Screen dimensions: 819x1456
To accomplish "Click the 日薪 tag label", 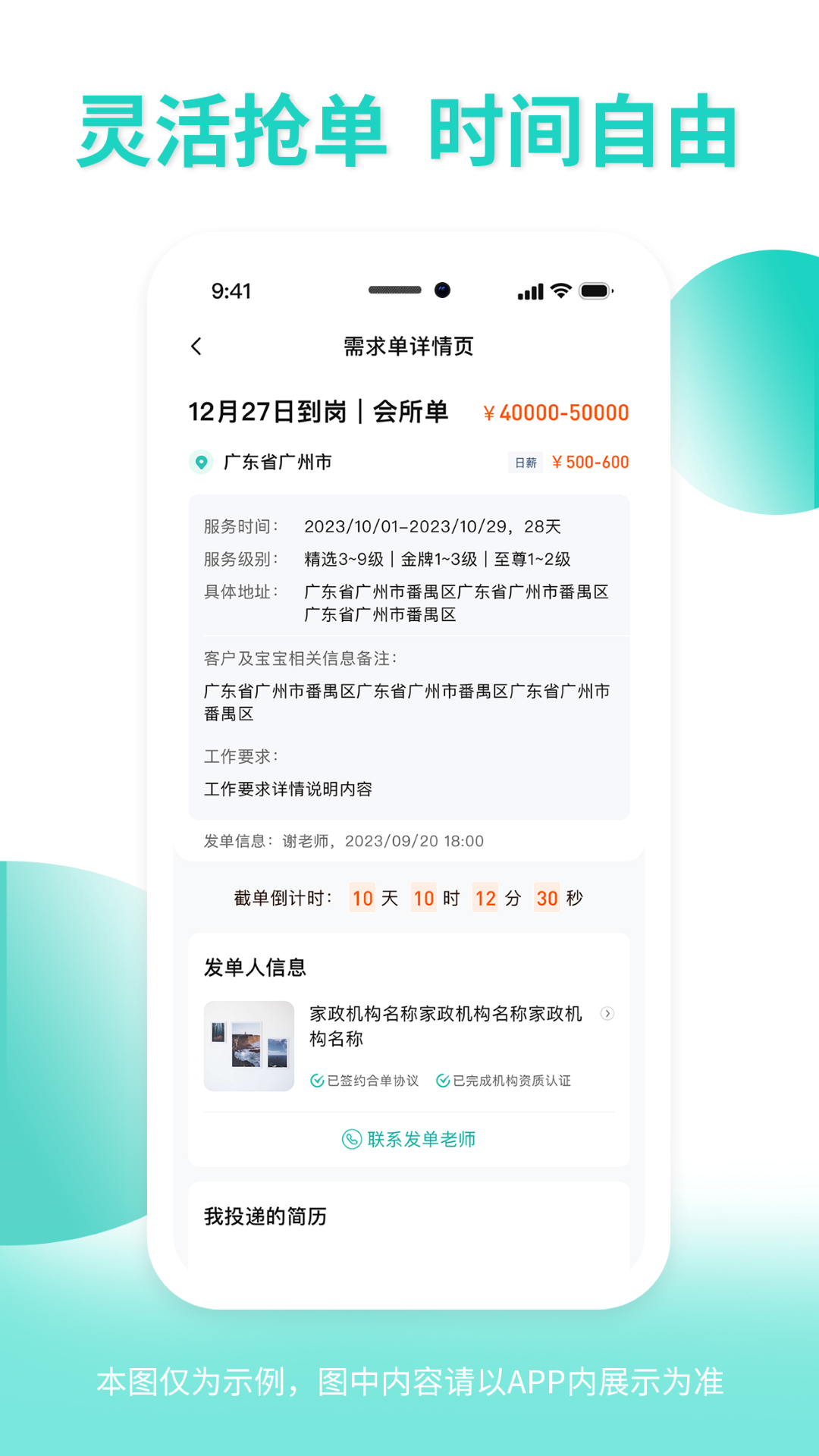I will click(x=526, y=463).
